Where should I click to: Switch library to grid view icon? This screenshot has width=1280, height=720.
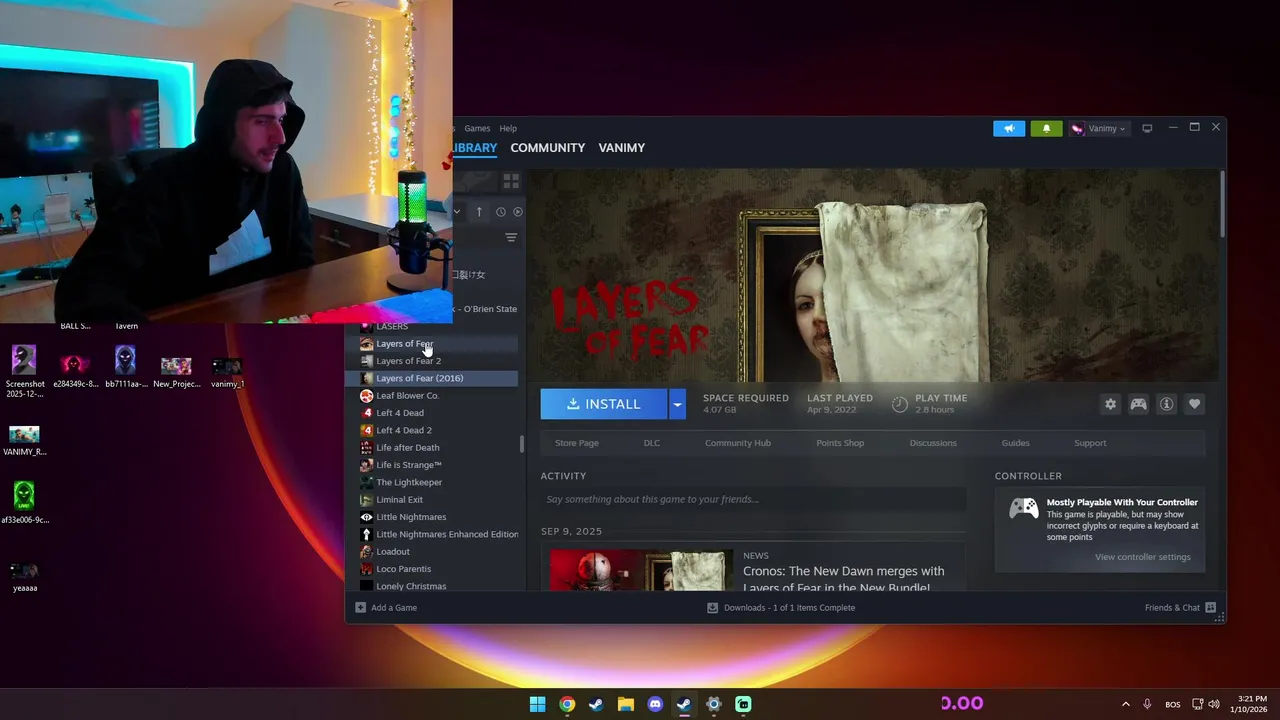click(x=511, y=181)
